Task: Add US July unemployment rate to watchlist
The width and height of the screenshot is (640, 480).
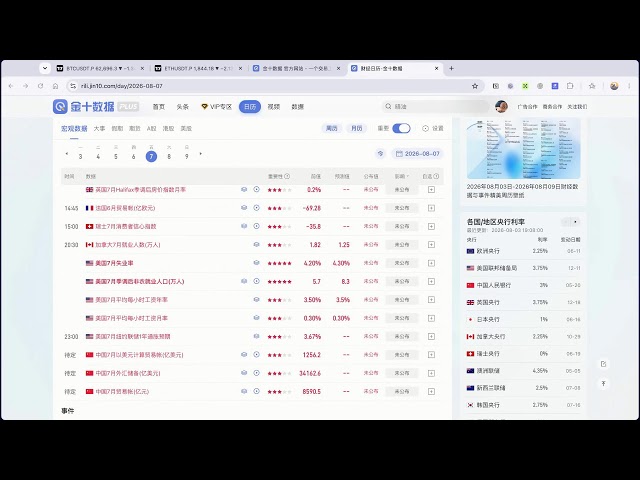Action: [x=431, y=263]
